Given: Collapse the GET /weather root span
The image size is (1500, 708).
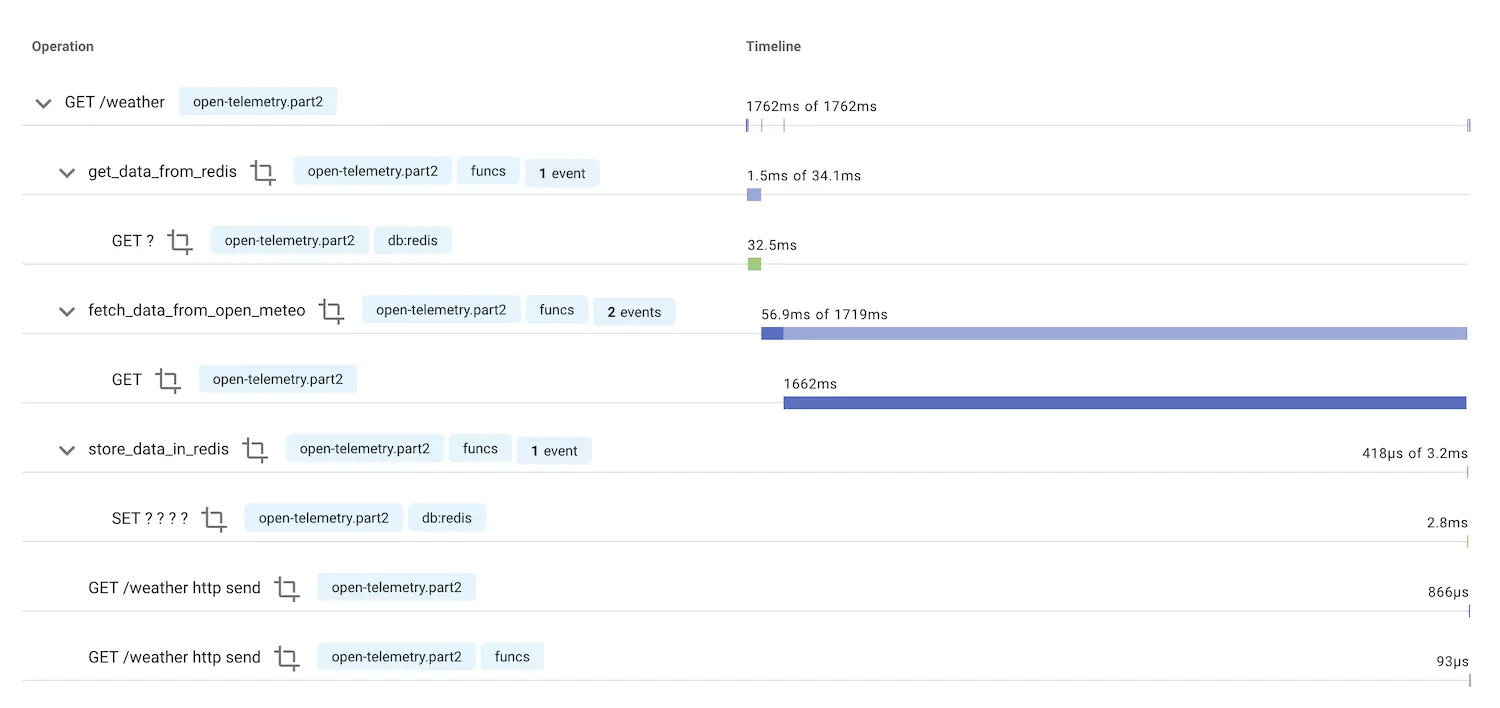Looking at the screenshot, I should point(43,103).
